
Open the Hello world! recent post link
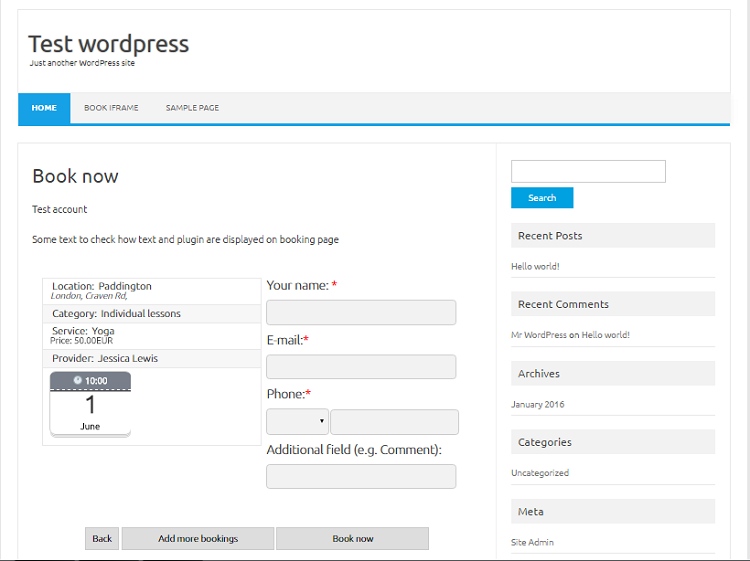[x=535, y=267]
